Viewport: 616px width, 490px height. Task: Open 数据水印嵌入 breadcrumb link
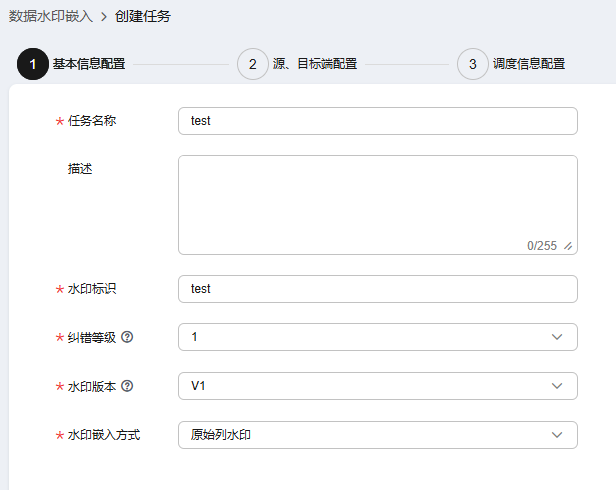tap(51, 17)
